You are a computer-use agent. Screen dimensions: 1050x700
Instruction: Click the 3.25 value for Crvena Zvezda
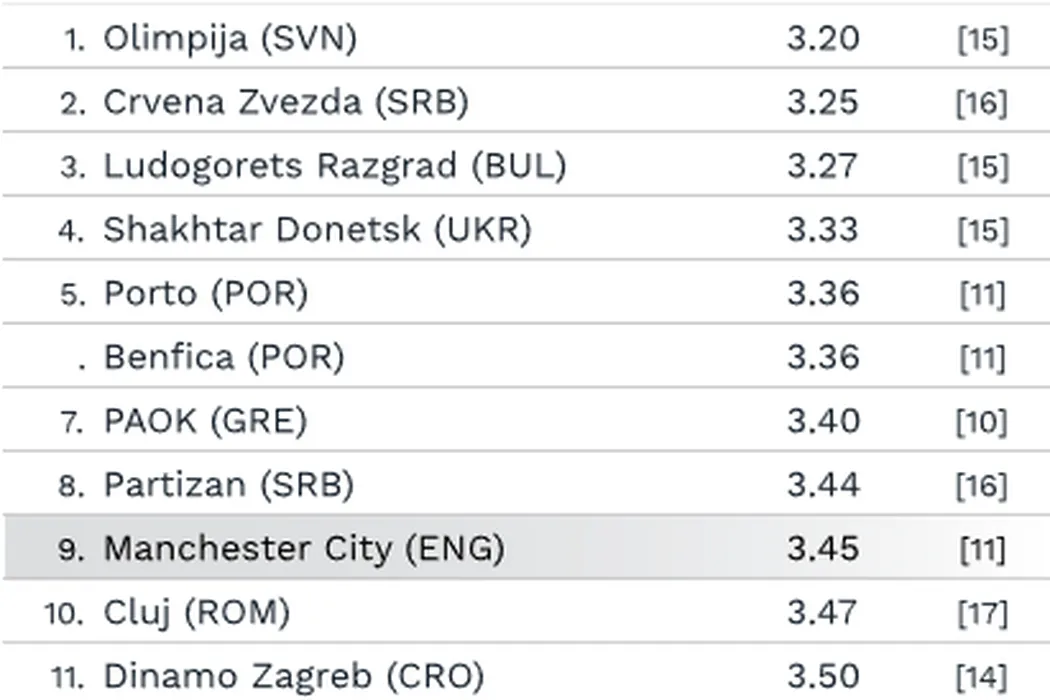coord(822,103)
